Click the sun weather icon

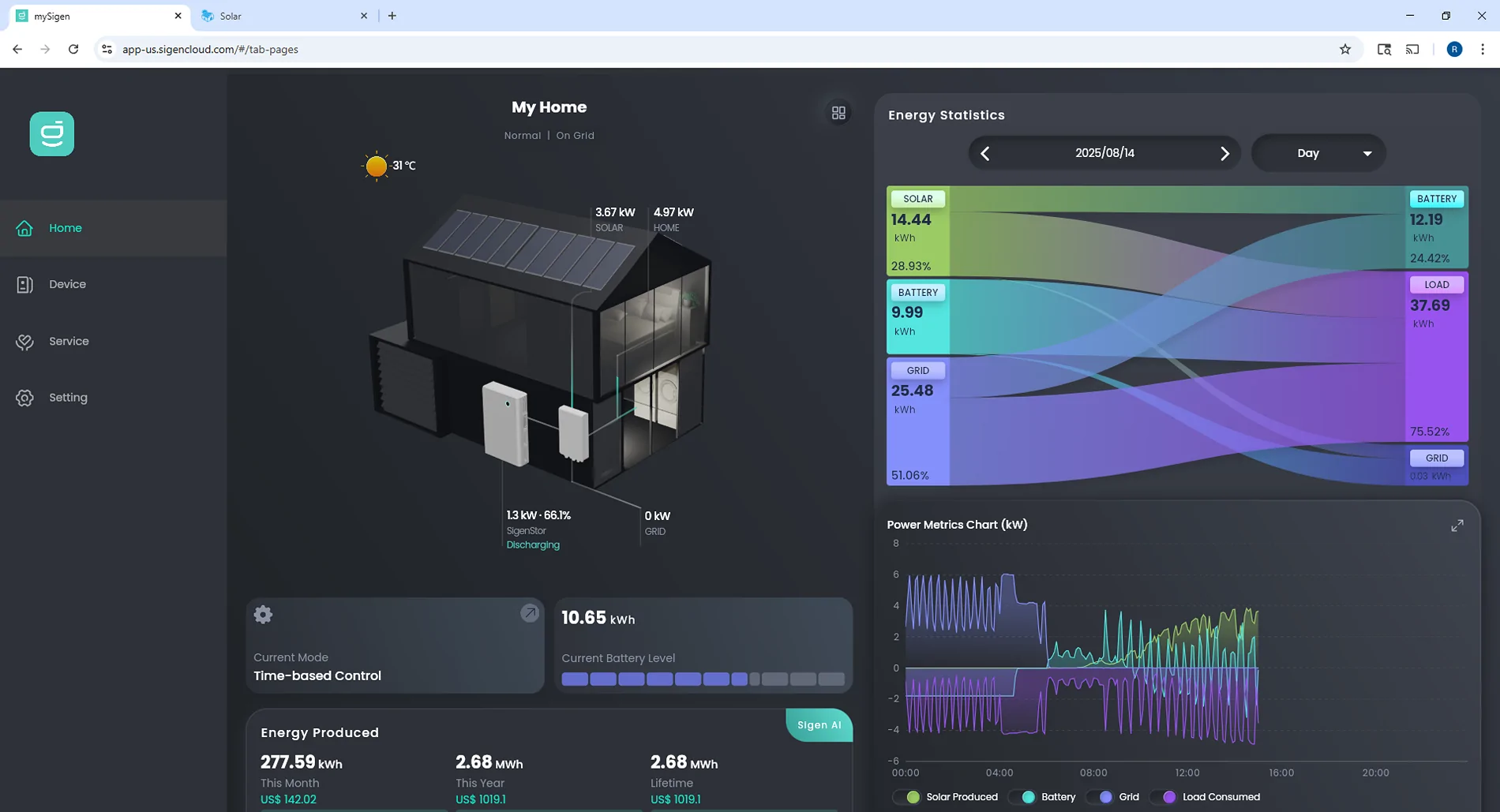377,166
